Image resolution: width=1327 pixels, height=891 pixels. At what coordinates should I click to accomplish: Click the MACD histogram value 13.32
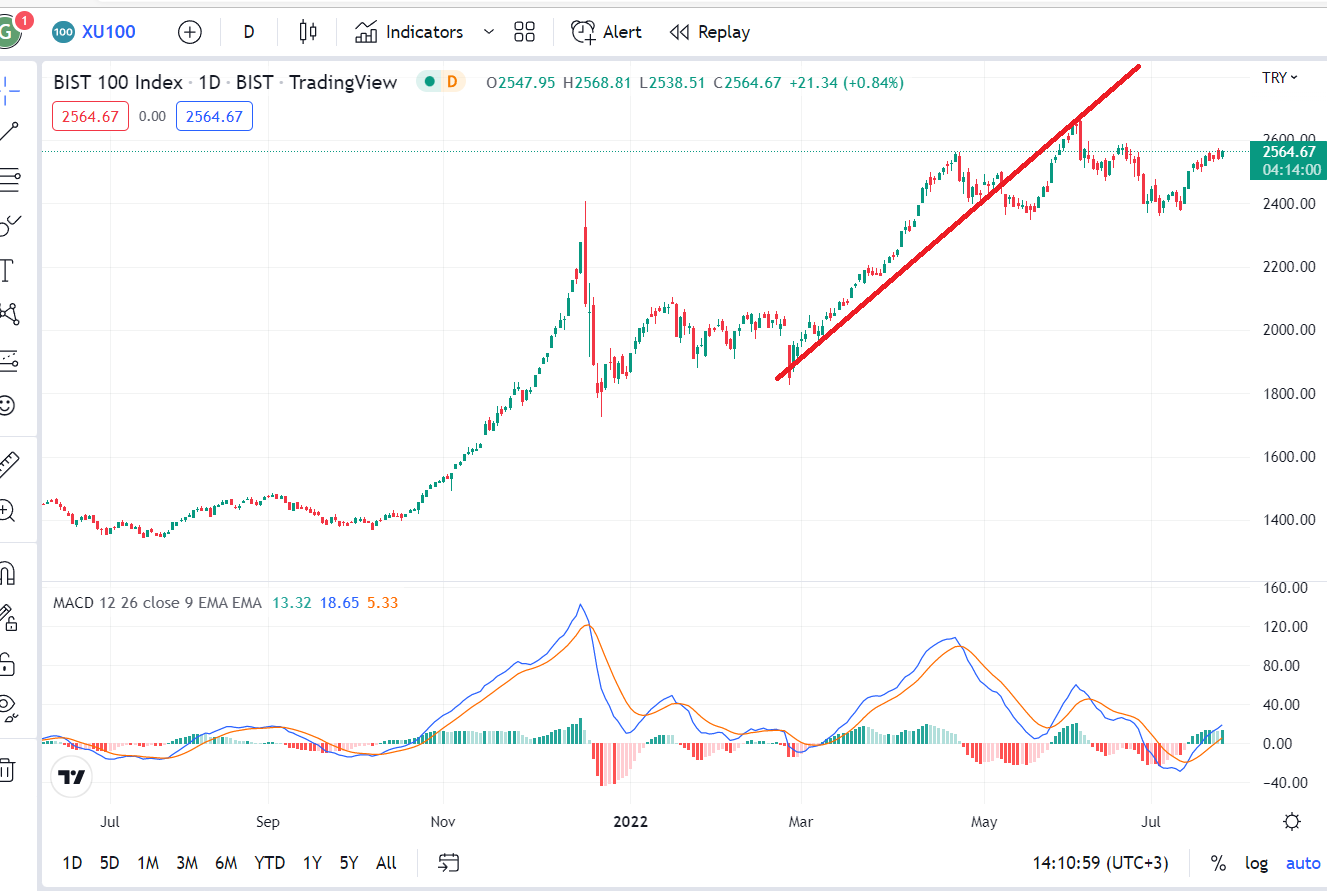tap(292, 603)
